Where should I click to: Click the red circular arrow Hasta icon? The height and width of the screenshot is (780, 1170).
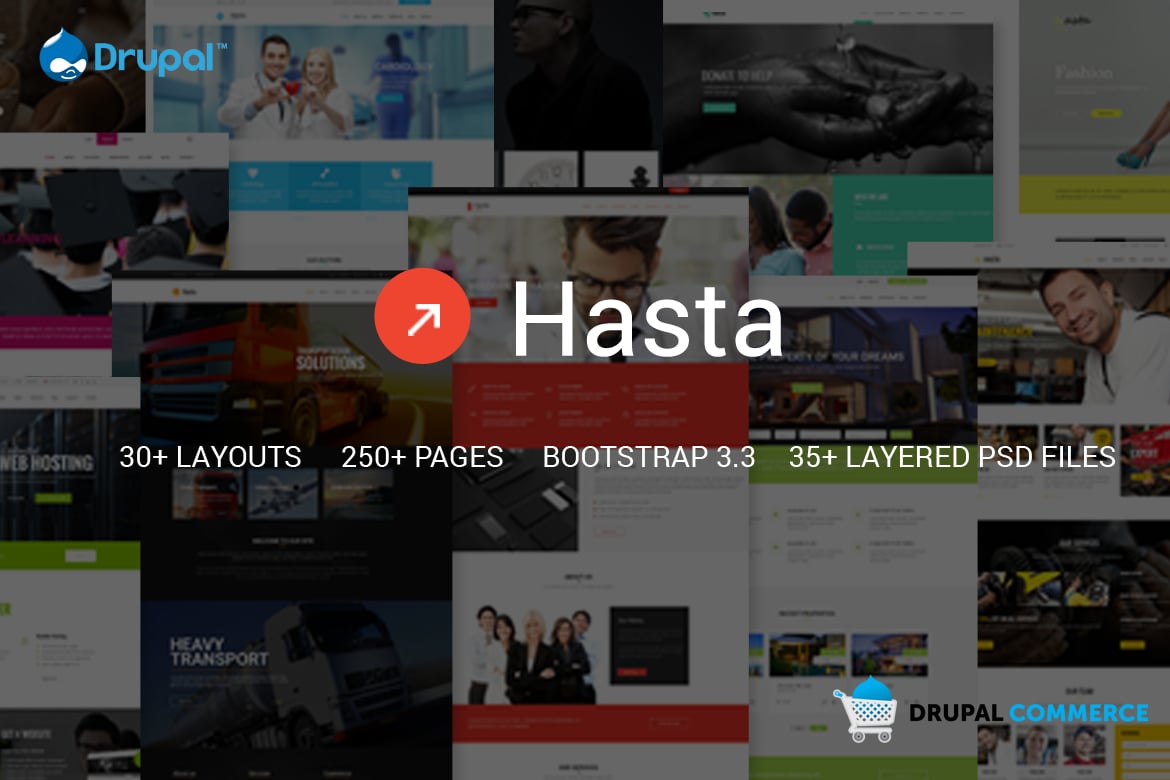[x=421, y=316]
